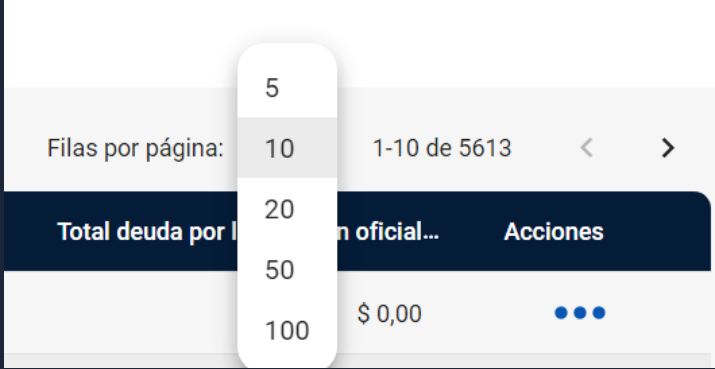
Task: Click the 1-10 de 5613 range text
Action: tap(442, 148)
